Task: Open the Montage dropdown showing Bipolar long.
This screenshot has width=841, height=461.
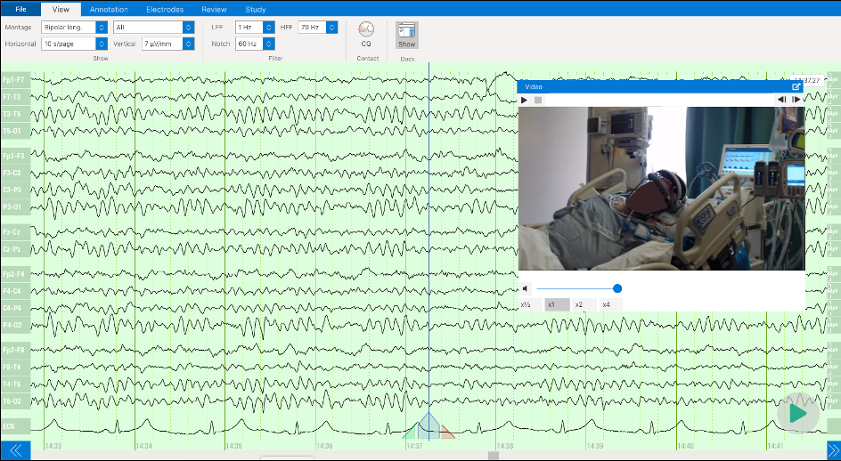Action: [75, 27]
